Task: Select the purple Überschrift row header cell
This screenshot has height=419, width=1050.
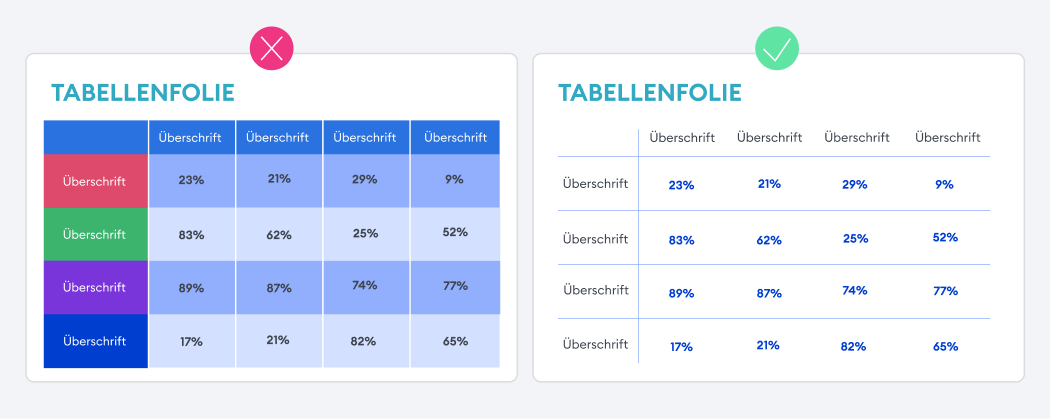Action: pos(95,287)
